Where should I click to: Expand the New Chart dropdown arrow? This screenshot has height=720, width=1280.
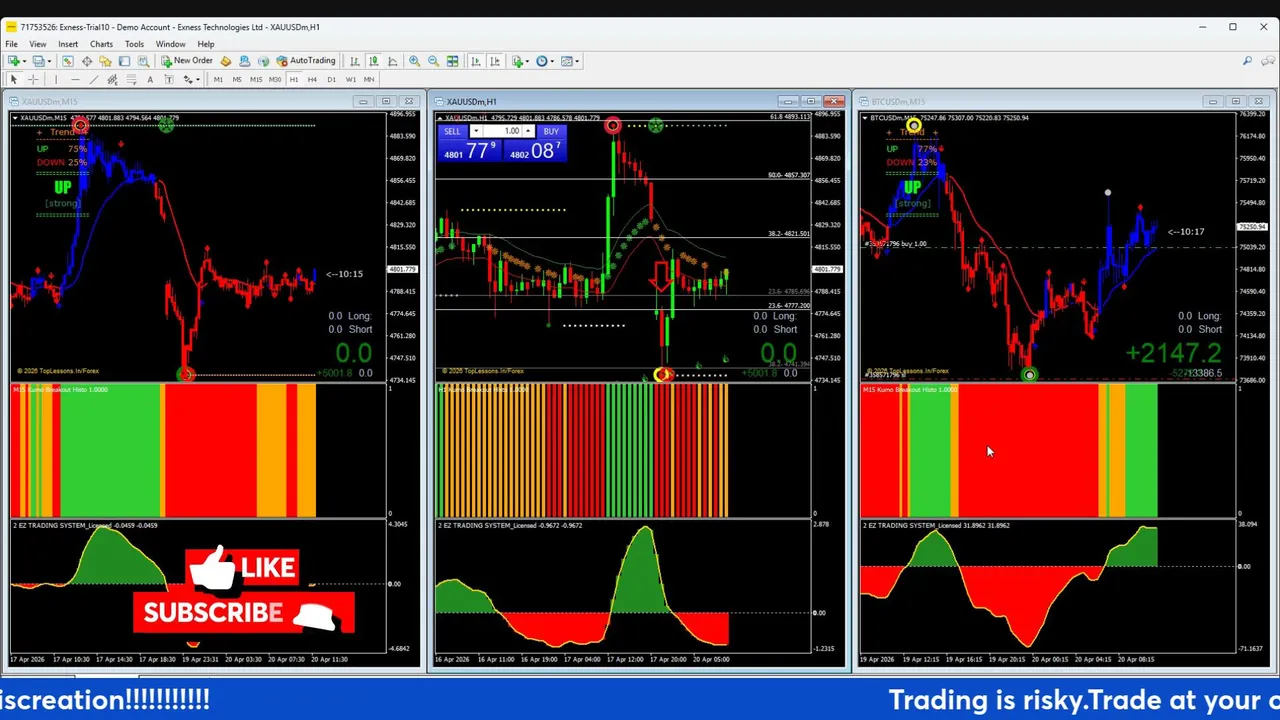click(x=24, y=61)
